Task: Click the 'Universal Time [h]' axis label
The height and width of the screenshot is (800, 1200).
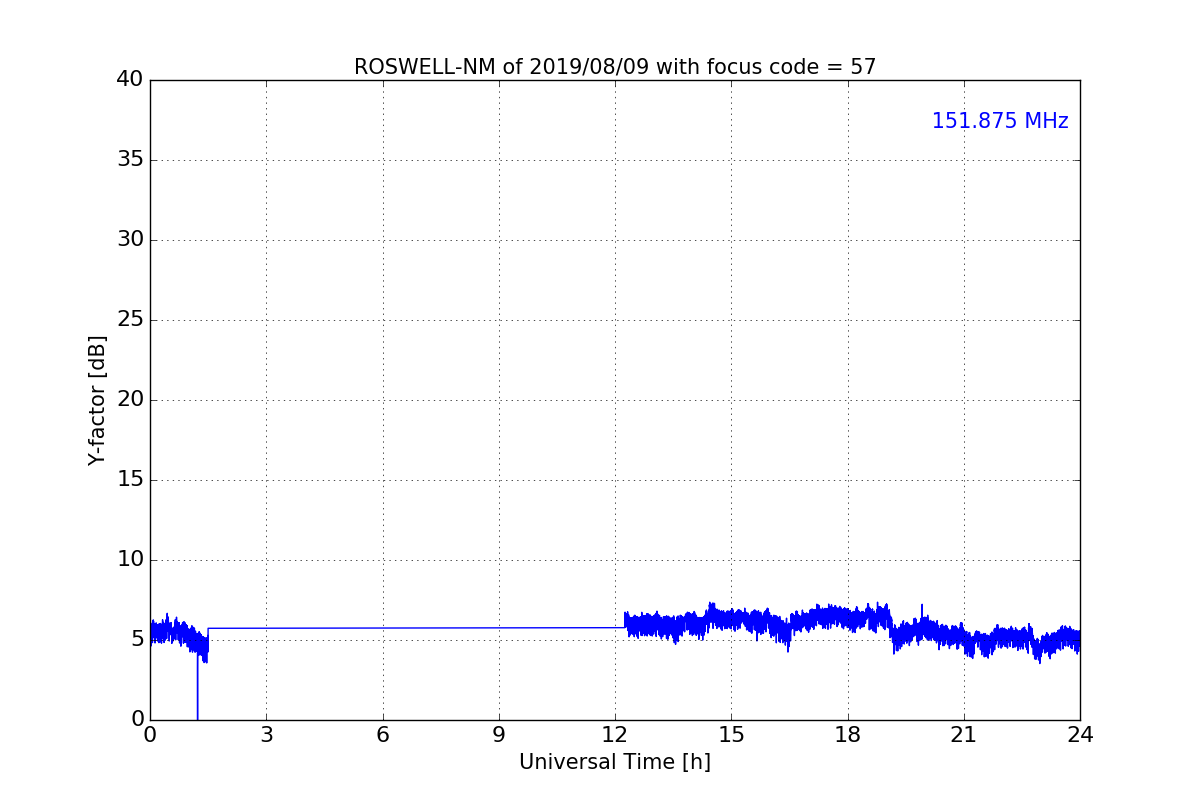Action: coord(615,762)
